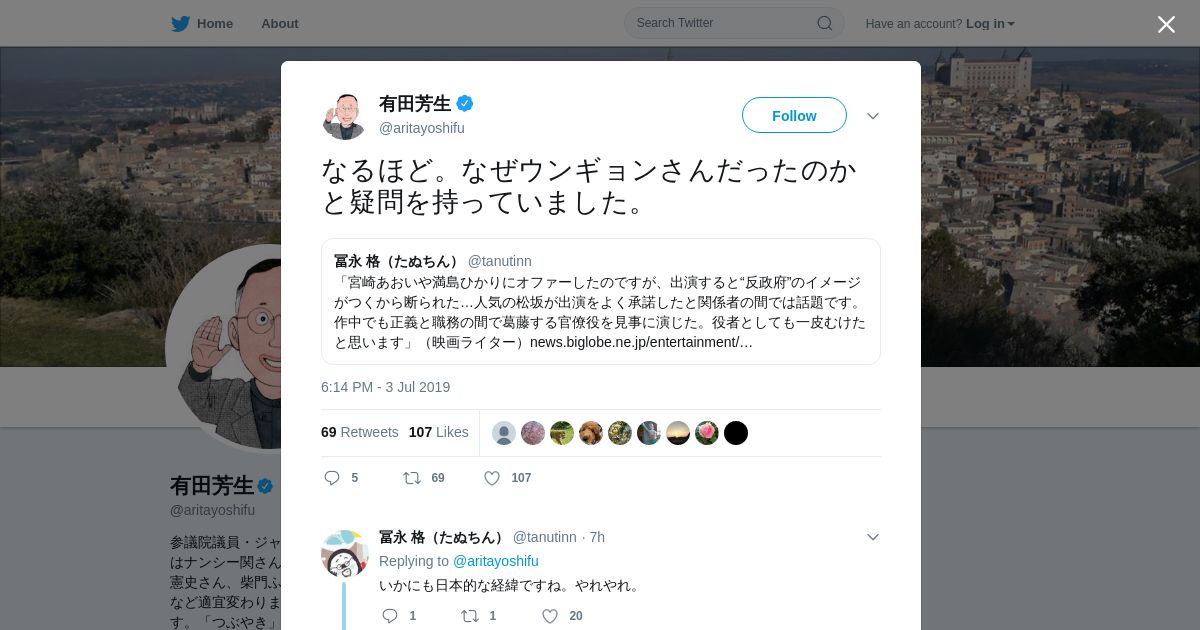
Task: Retweet the tanutinn reply
Action: point(470,616)
